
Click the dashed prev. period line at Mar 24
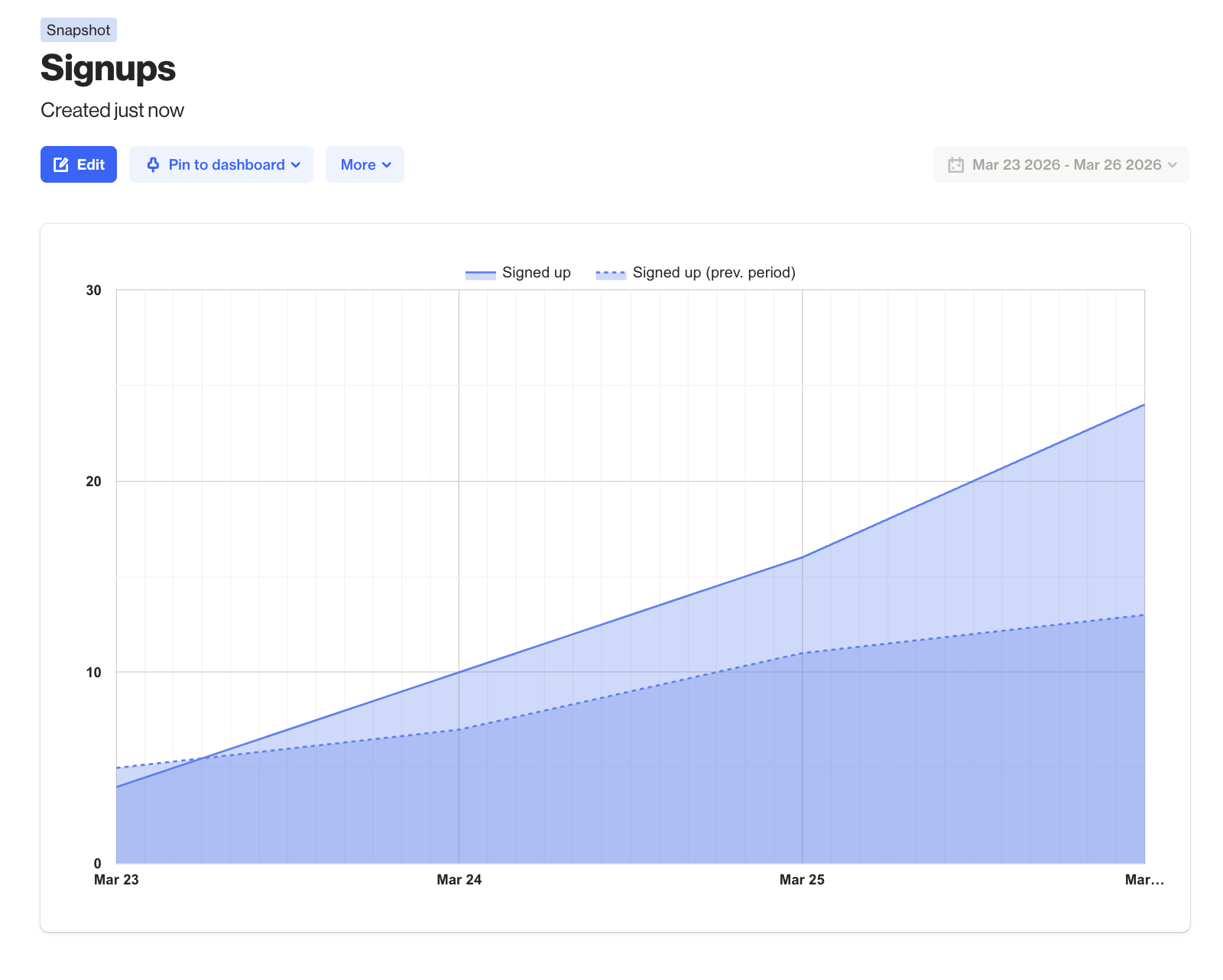459,730
